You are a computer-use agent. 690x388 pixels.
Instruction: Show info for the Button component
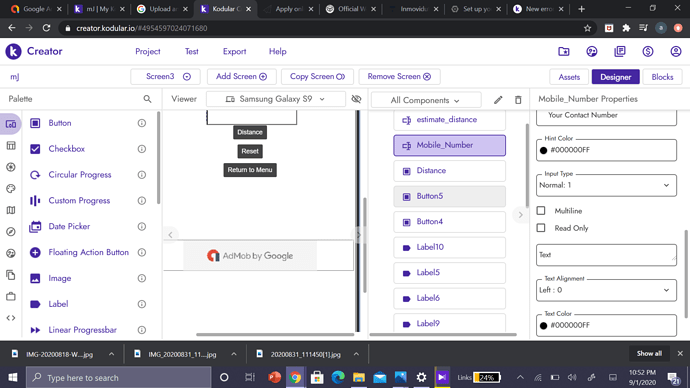[x=142, y=123]
